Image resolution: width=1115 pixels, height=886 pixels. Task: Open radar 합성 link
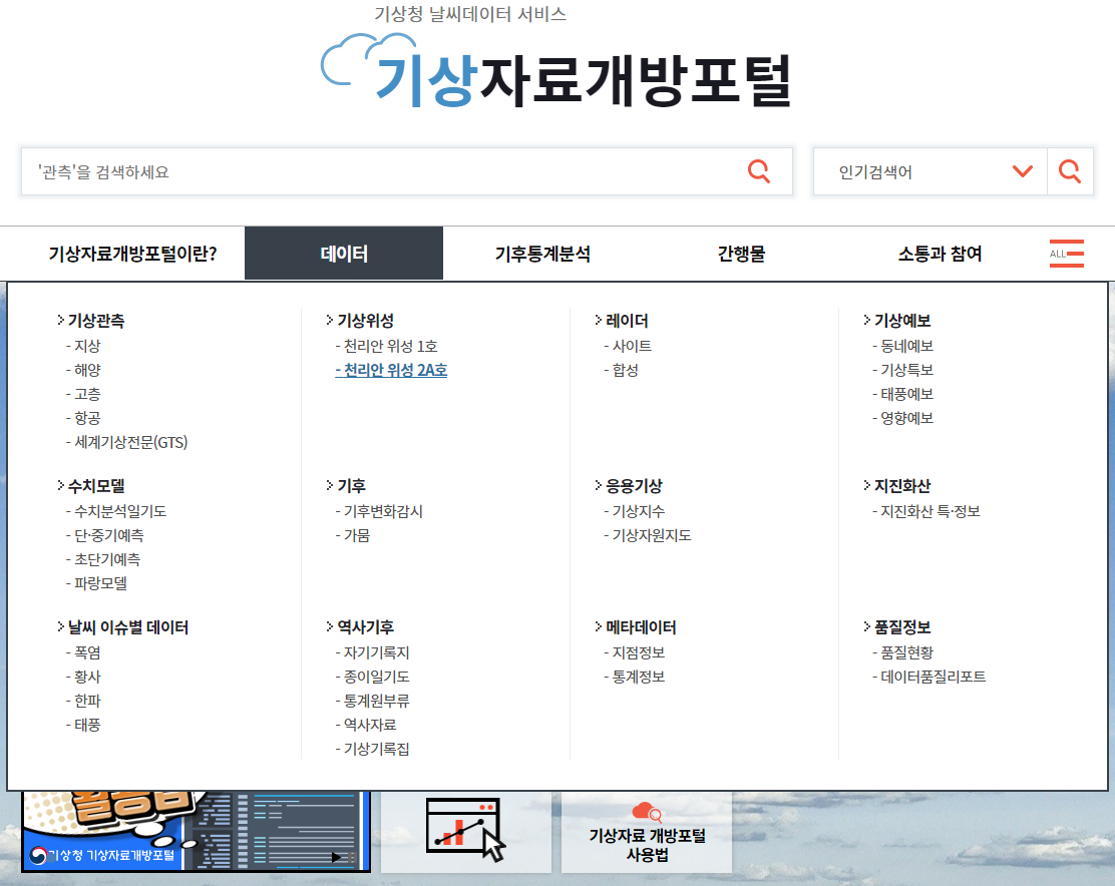(x=621, y=370)
